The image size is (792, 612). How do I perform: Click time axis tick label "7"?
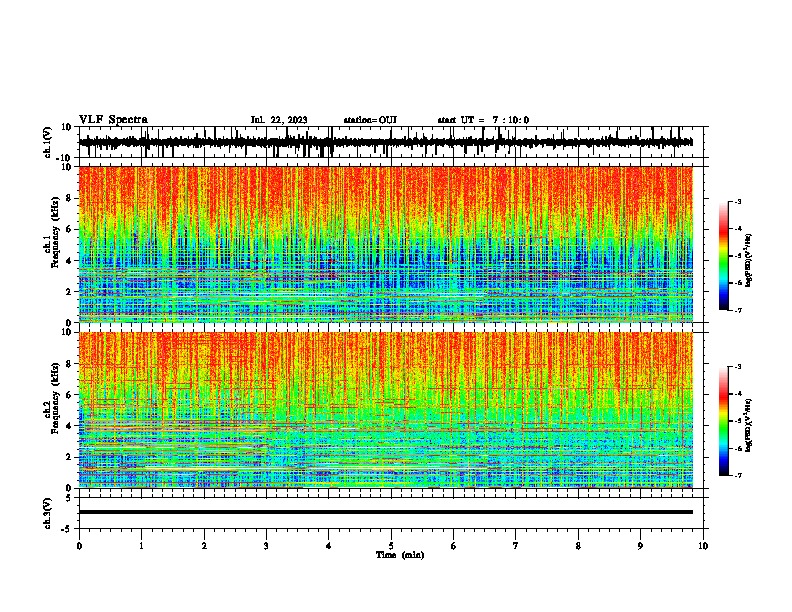pos(516,546)
